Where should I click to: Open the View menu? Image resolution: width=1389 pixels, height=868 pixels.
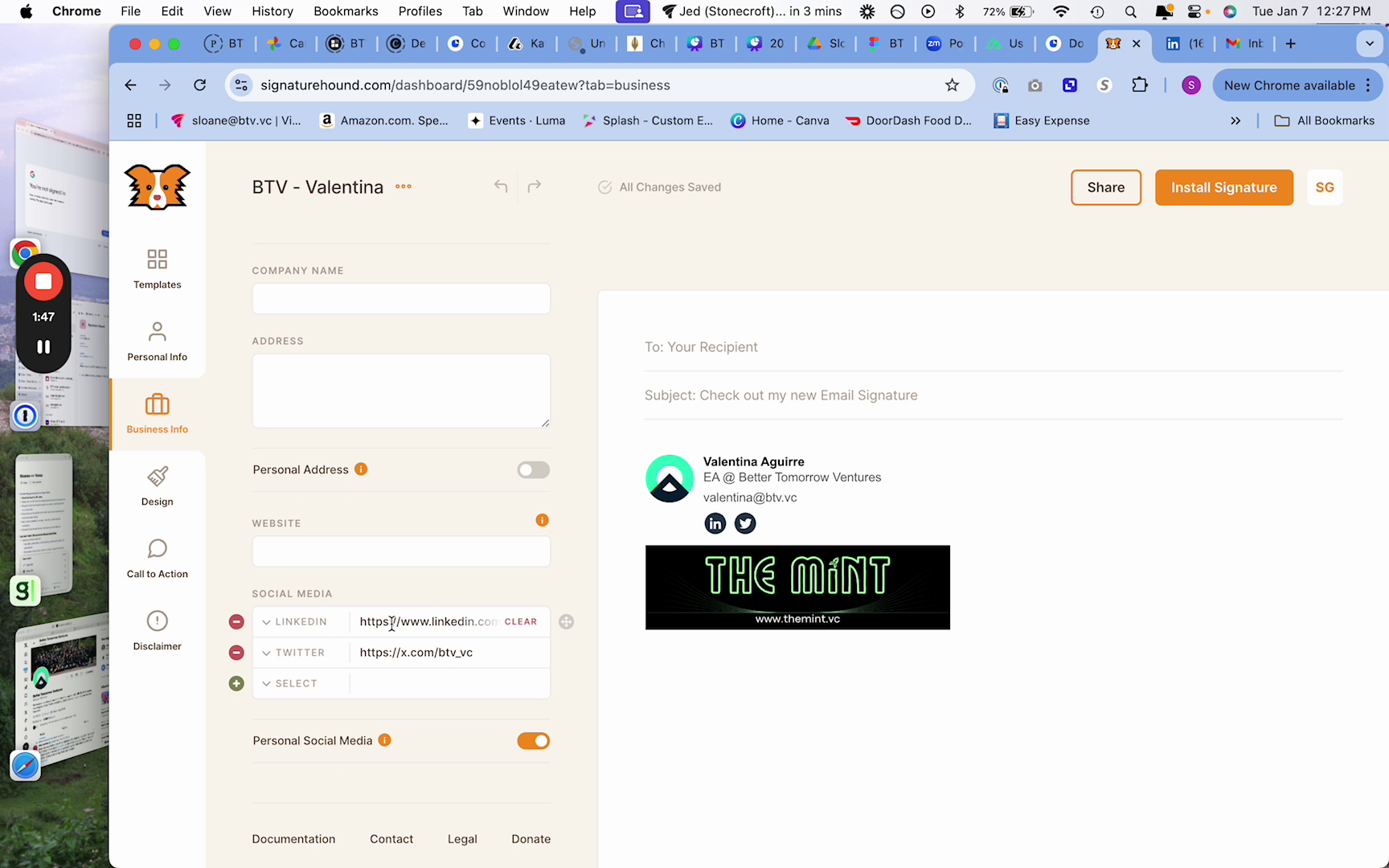click(x=217, y=11)
